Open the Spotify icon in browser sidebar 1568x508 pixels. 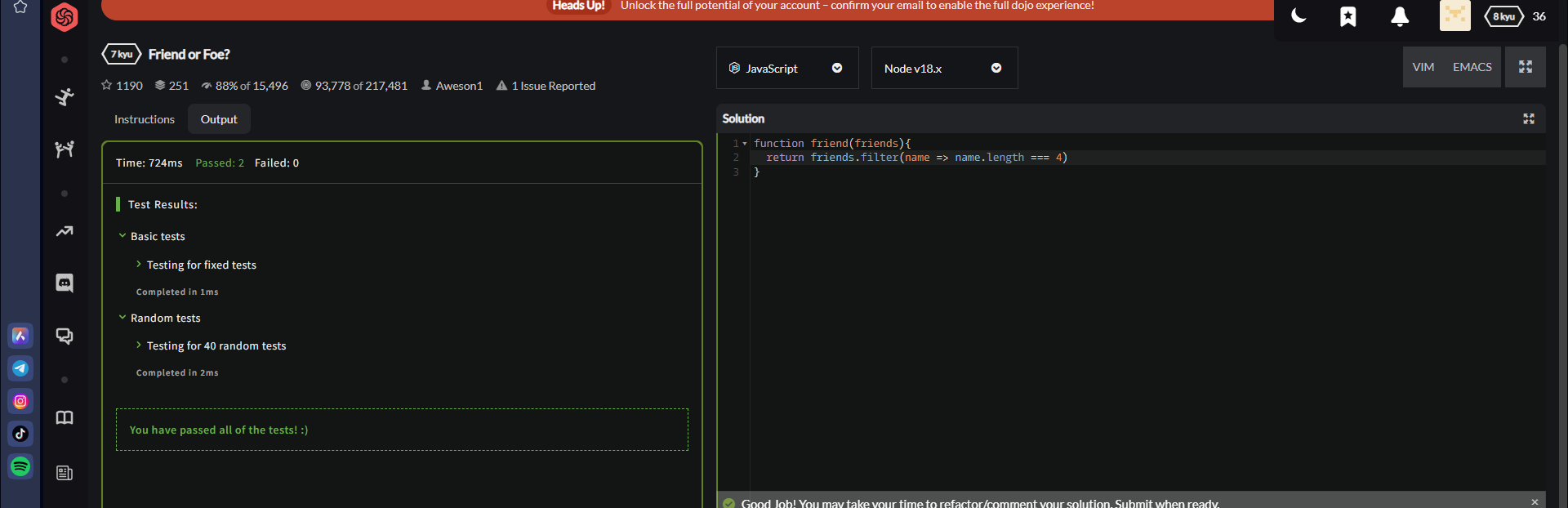(20, 466)
